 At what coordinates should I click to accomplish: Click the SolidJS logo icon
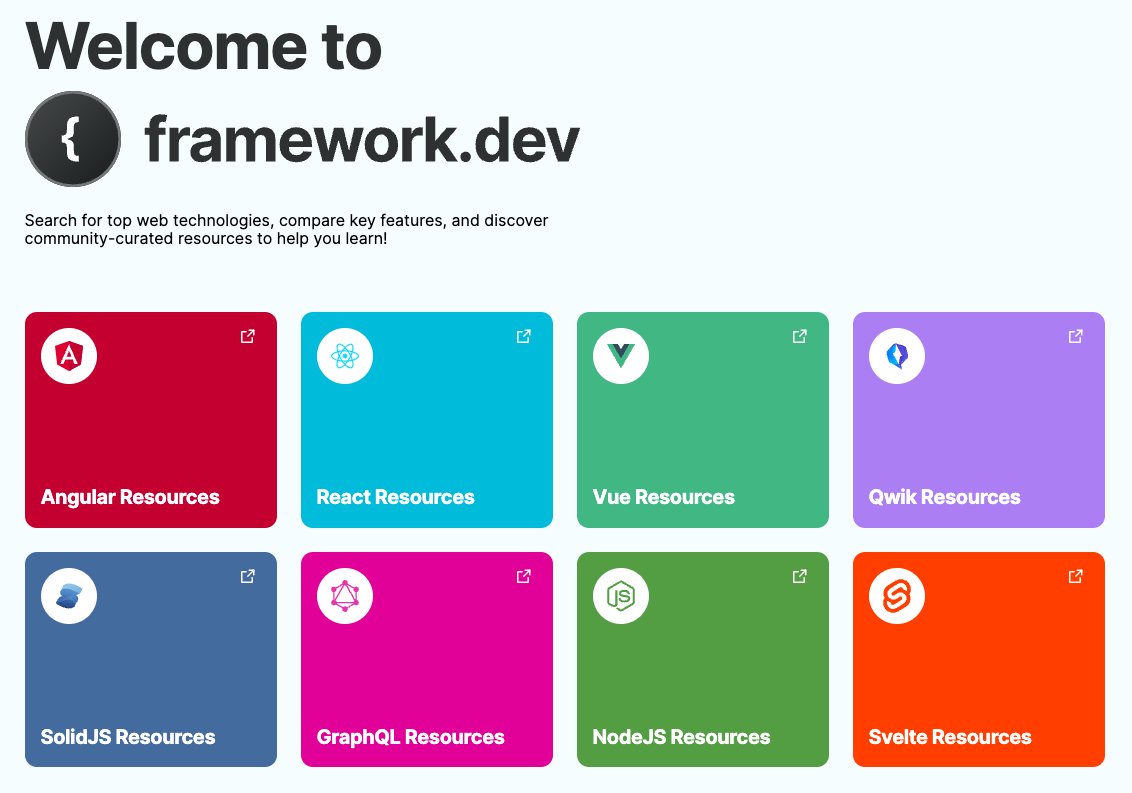69,596
